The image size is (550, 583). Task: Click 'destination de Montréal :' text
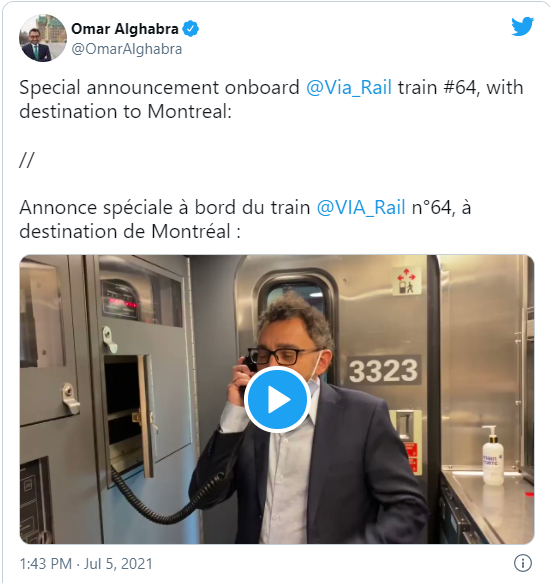130,231
